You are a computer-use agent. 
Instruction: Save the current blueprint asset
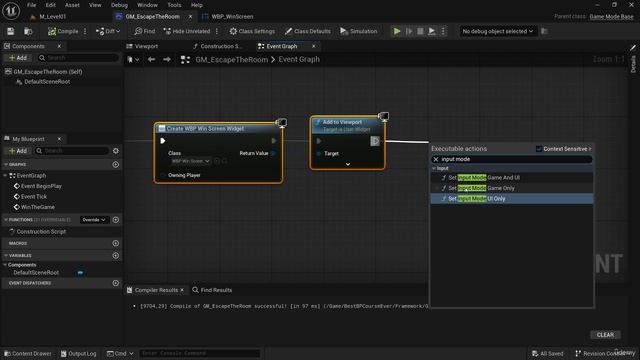tap(11, 31)
